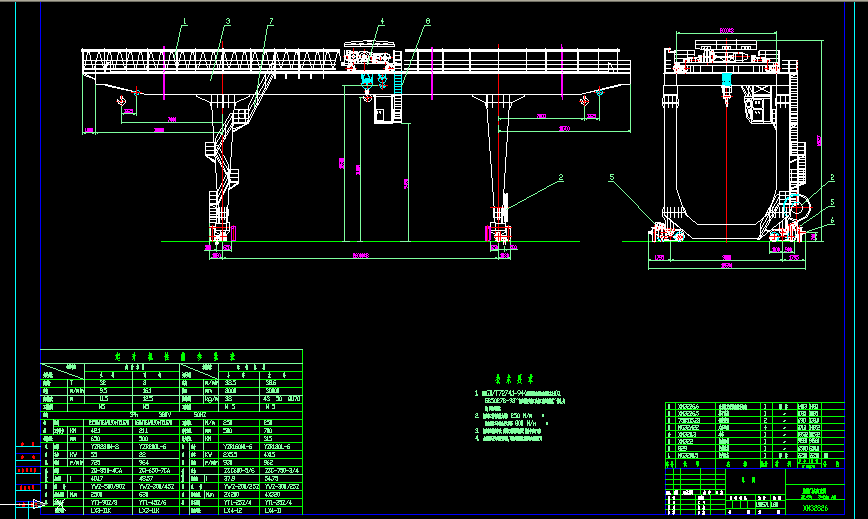
Task: Select callout number 4 above the trolley
Action: (381, 22)
